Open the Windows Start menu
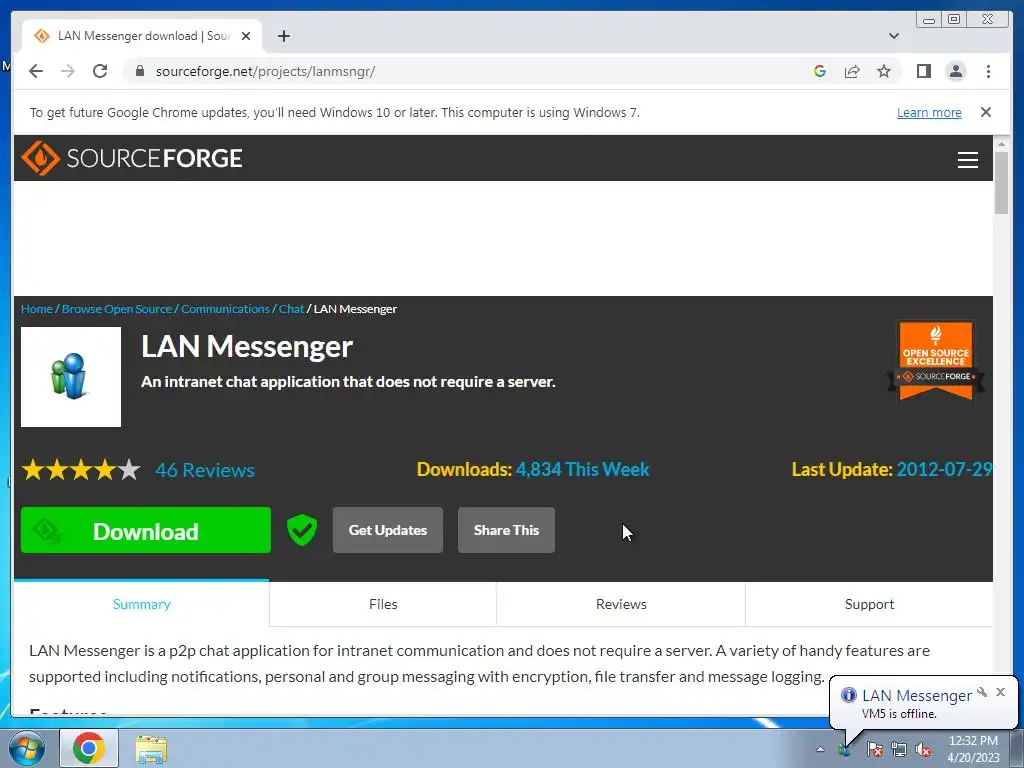1024x768 pixels. [x=27, y=748]
